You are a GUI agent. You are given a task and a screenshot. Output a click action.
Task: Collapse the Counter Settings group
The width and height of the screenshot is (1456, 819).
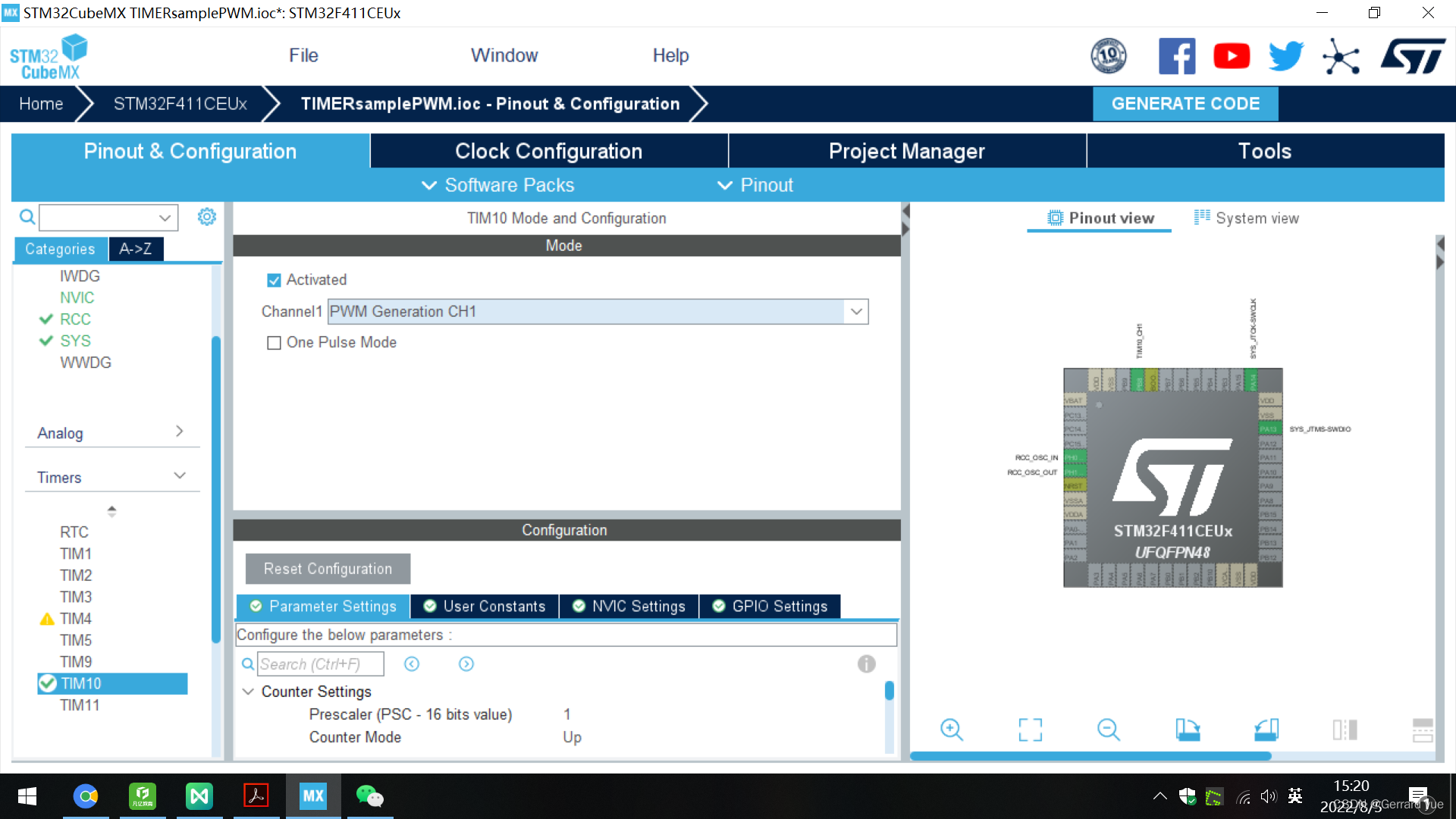[248, 692]
